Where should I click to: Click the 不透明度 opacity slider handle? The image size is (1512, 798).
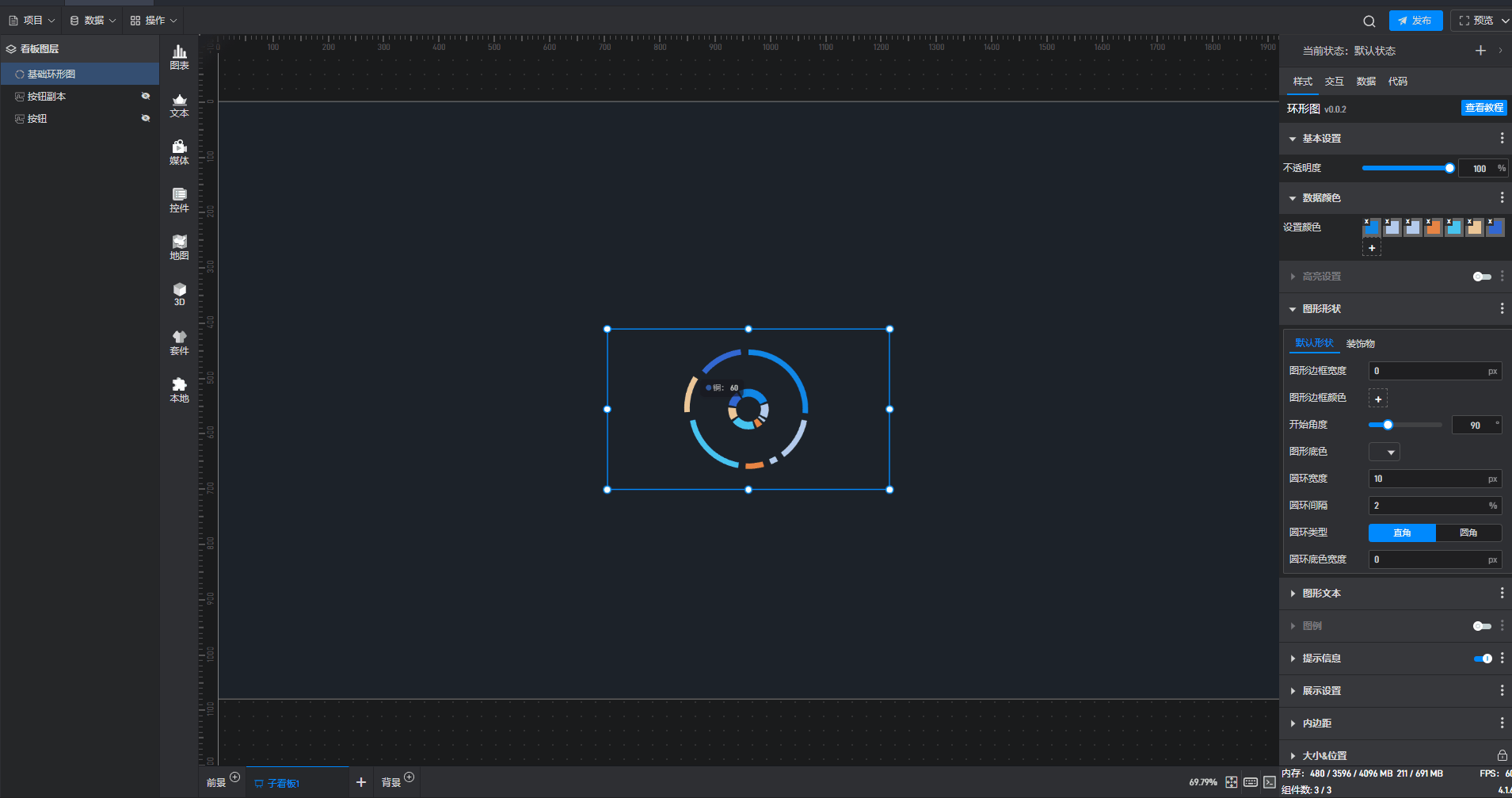tap(1449, 168)
